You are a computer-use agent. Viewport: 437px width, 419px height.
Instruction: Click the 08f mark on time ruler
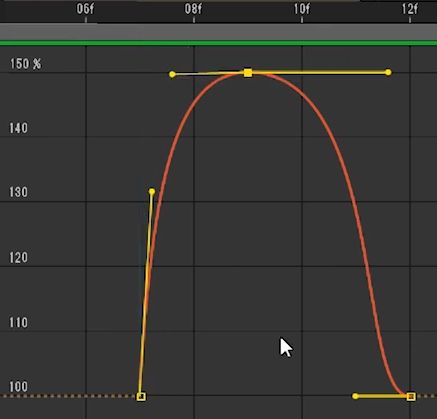[x=193, y=9]
